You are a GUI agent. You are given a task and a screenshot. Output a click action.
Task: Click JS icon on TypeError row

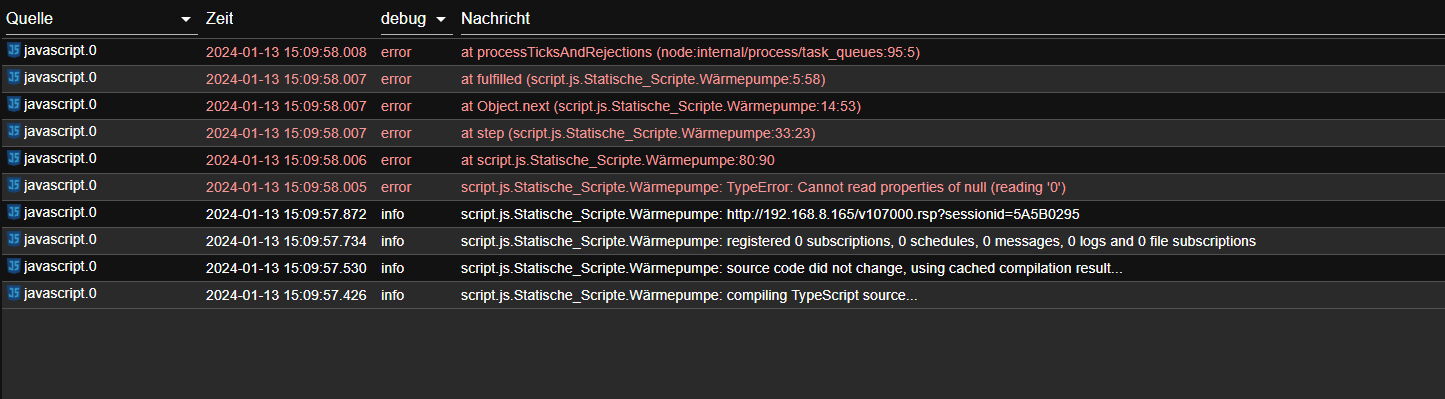(x=14, y=185)
